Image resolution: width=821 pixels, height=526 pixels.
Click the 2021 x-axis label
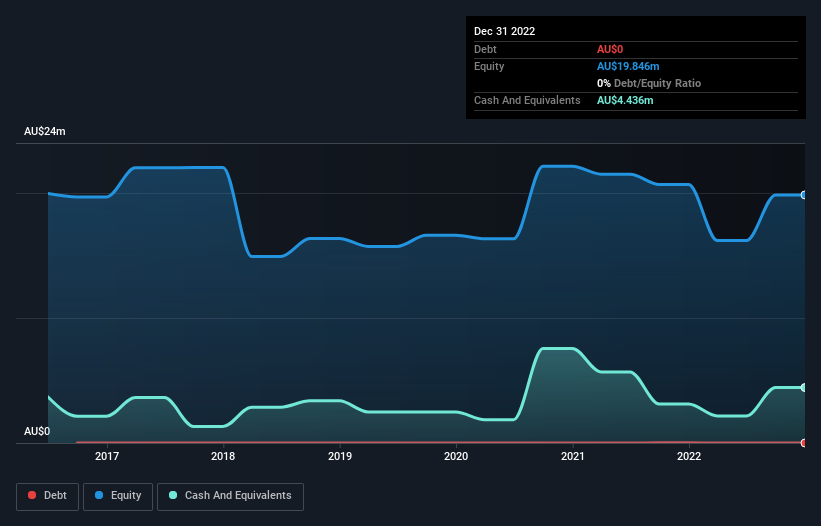573,456
